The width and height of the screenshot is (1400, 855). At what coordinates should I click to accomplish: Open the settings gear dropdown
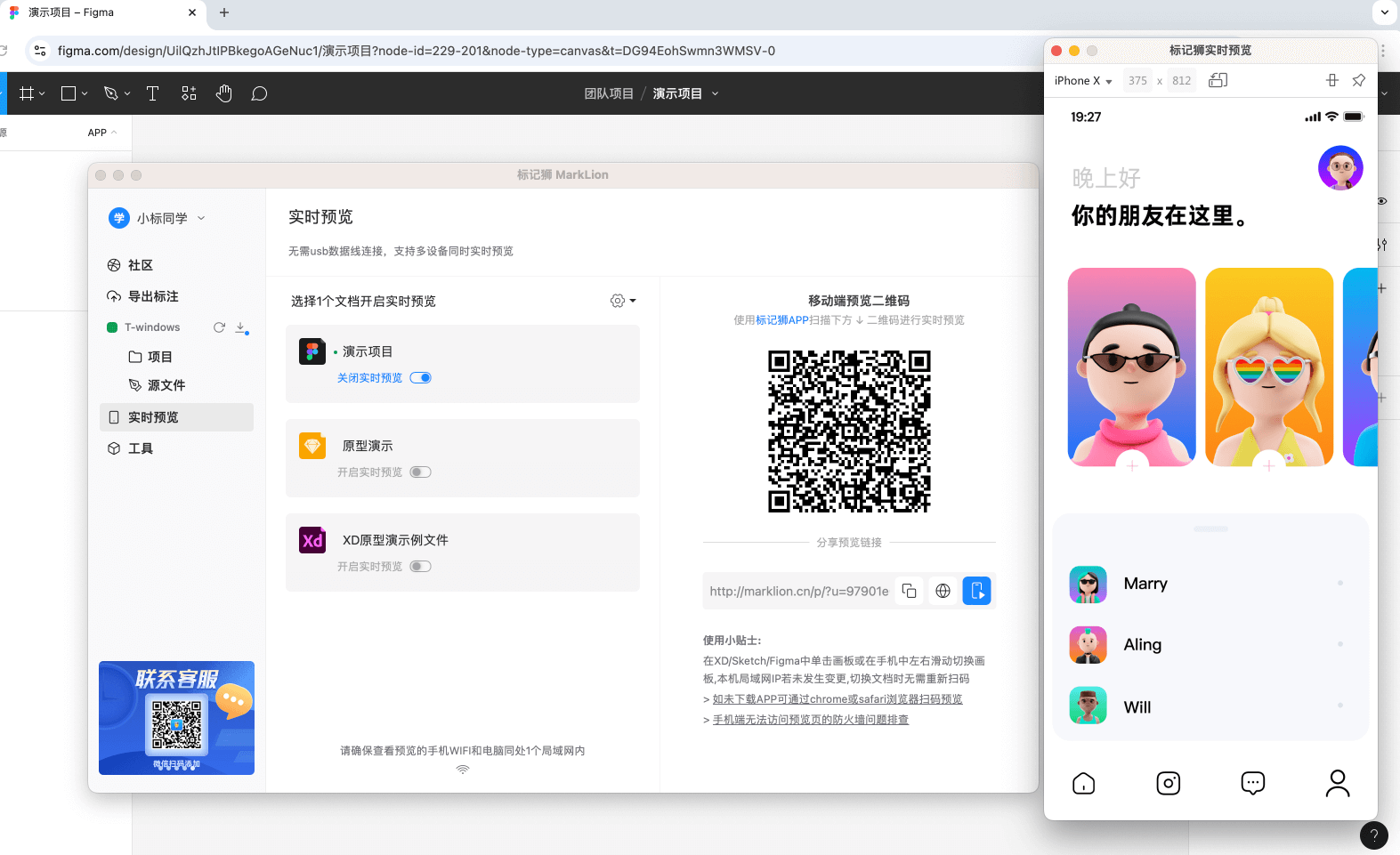click(x=622, y=301)
